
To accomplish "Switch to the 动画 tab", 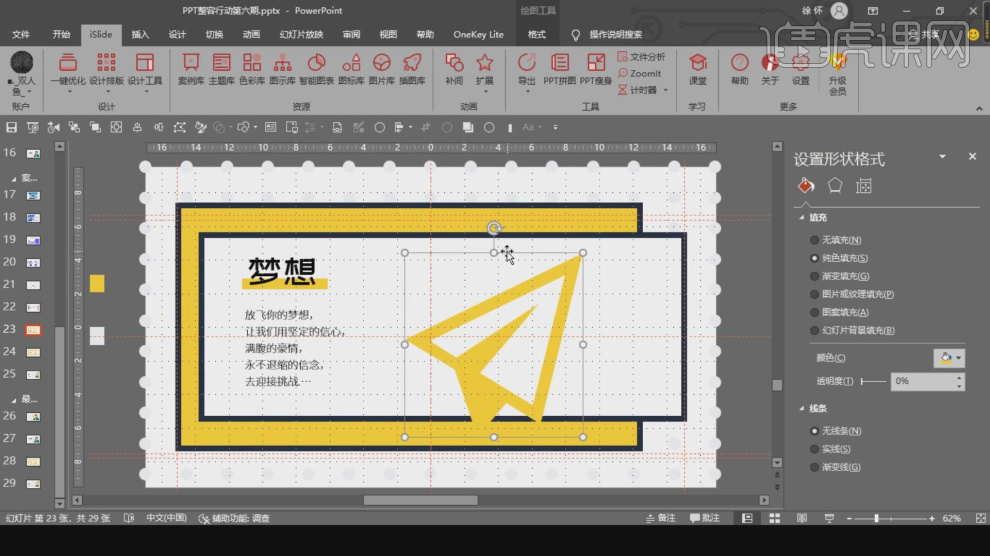I will pos(251,34).
